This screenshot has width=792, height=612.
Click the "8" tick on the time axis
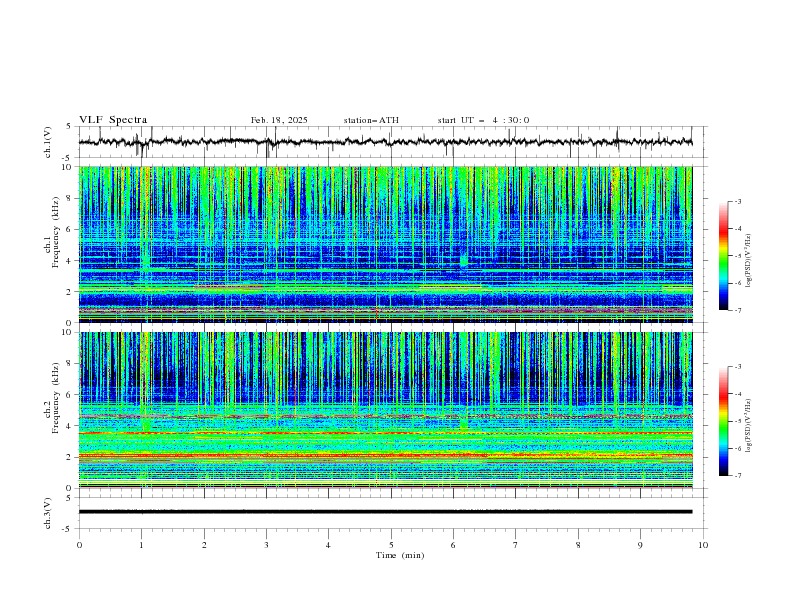pos(578,545)
